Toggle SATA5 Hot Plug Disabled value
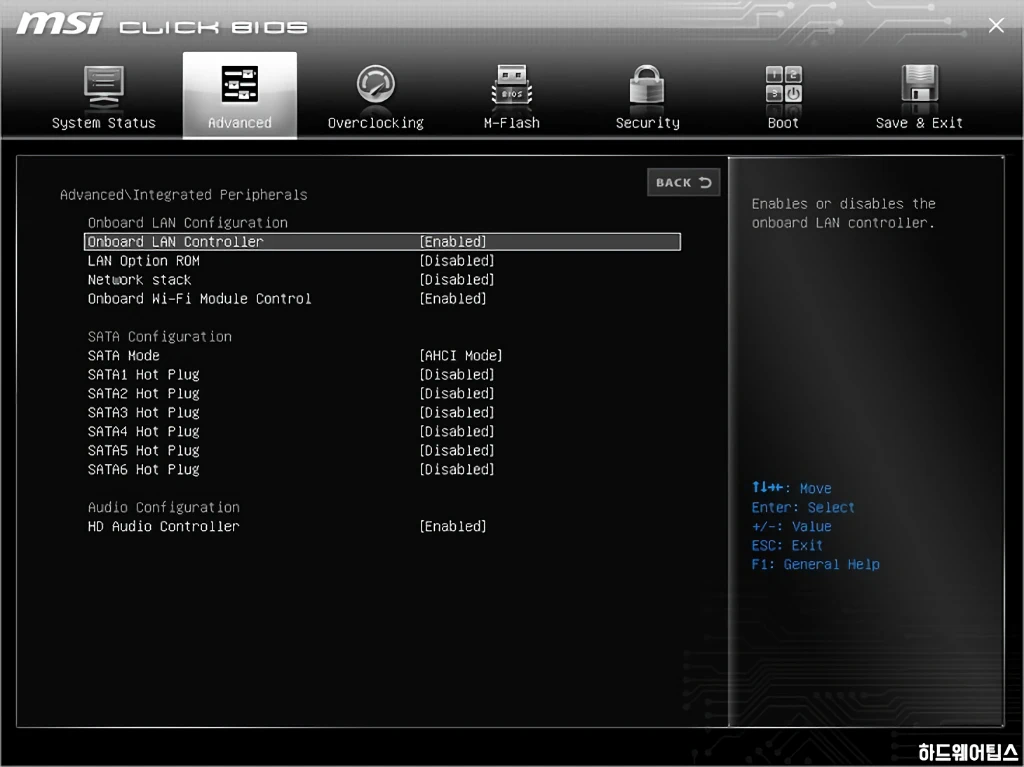The image size is (1024, 767). (457, 450)
